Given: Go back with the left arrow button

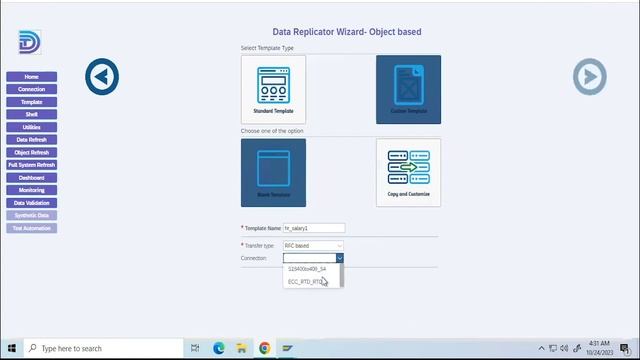Looking at the screenshot, I should 102,77.
